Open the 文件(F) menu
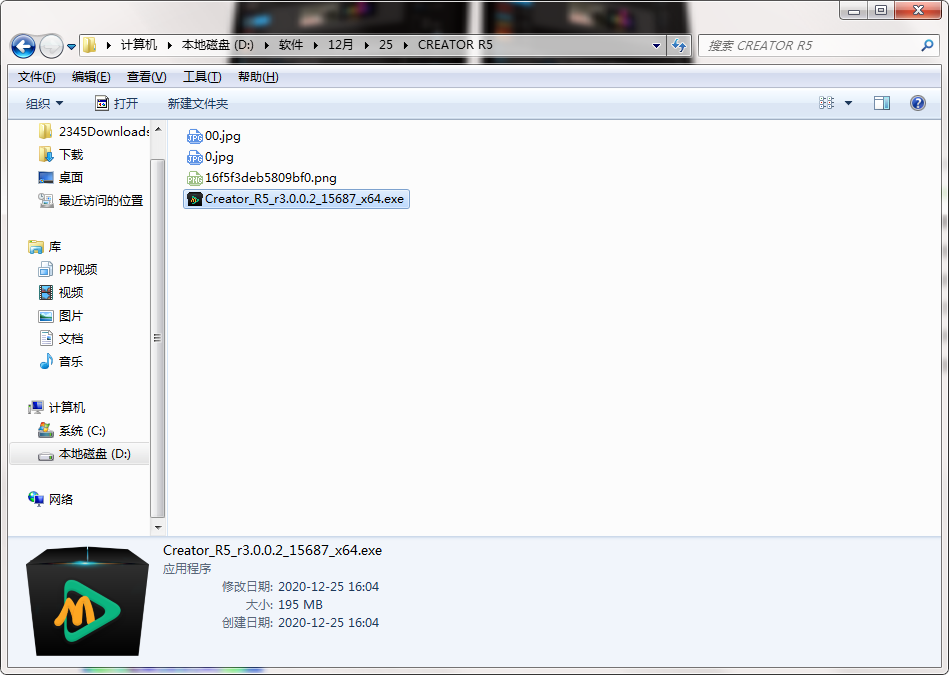The height and width of the screenshot is (675, 949). 36,77
